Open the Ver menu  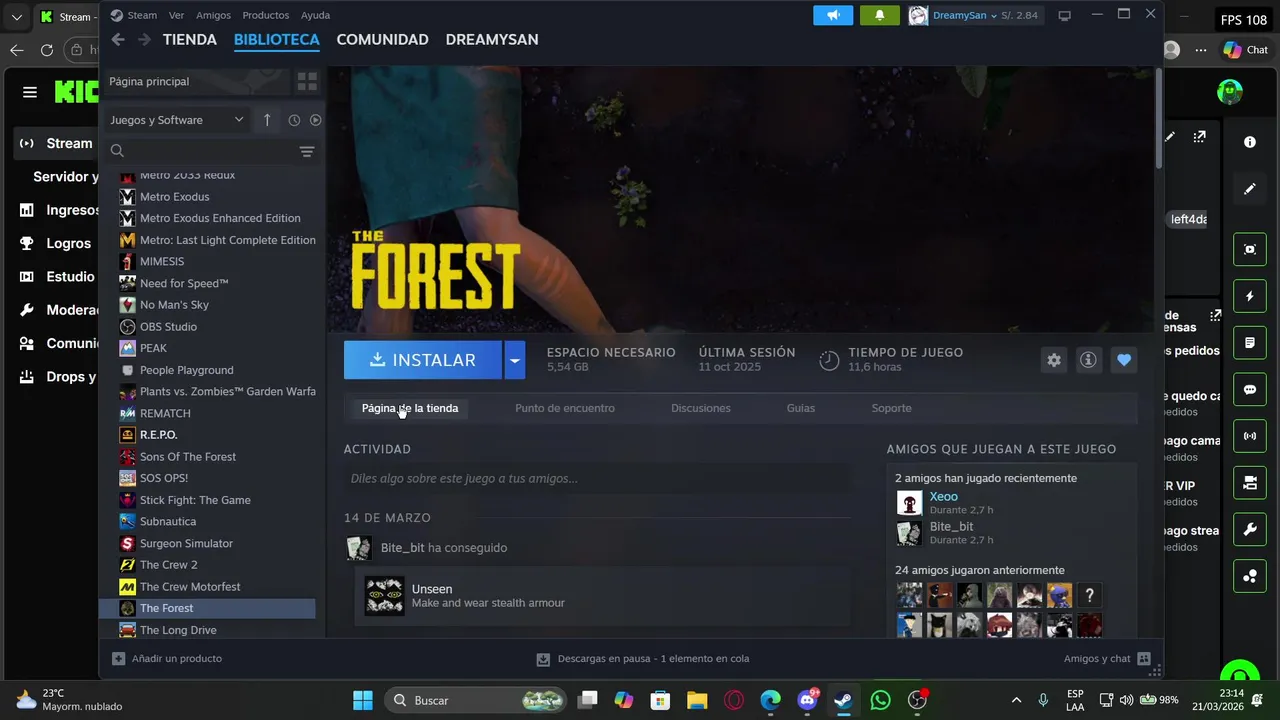[177, 15]
